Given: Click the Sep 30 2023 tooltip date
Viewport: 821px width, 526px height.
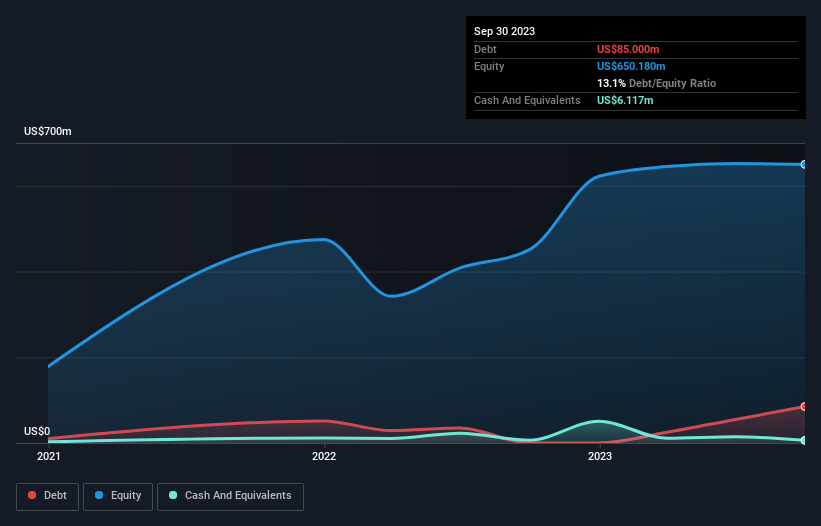Looking at the screenshot, I should 504,31.
